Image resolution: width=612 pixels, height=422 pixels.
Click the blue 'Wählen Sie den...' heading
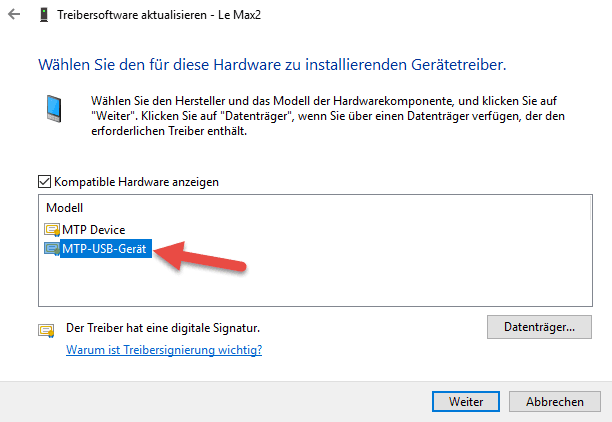coord(272,64)
